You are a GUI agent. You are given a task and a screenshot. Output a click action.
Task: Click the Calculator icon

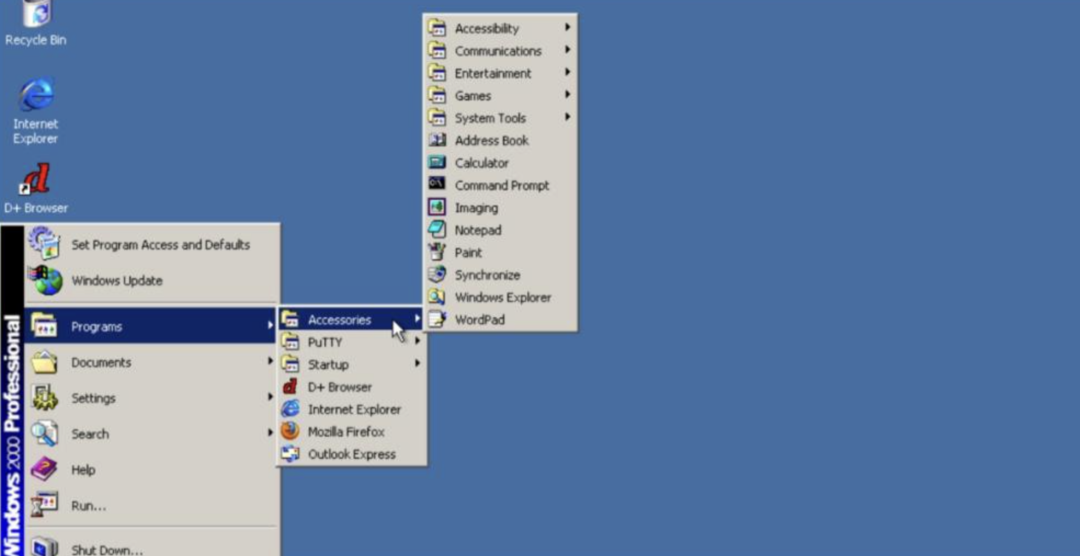click(437, 163)
